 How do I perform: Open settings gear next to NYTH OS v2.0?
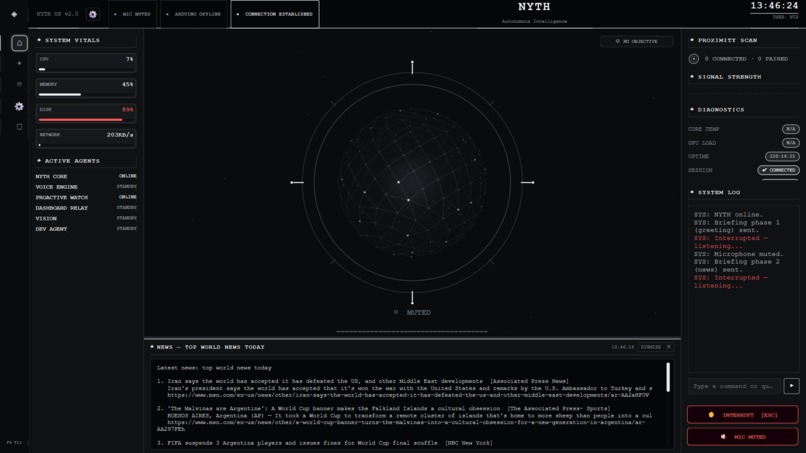93,14
